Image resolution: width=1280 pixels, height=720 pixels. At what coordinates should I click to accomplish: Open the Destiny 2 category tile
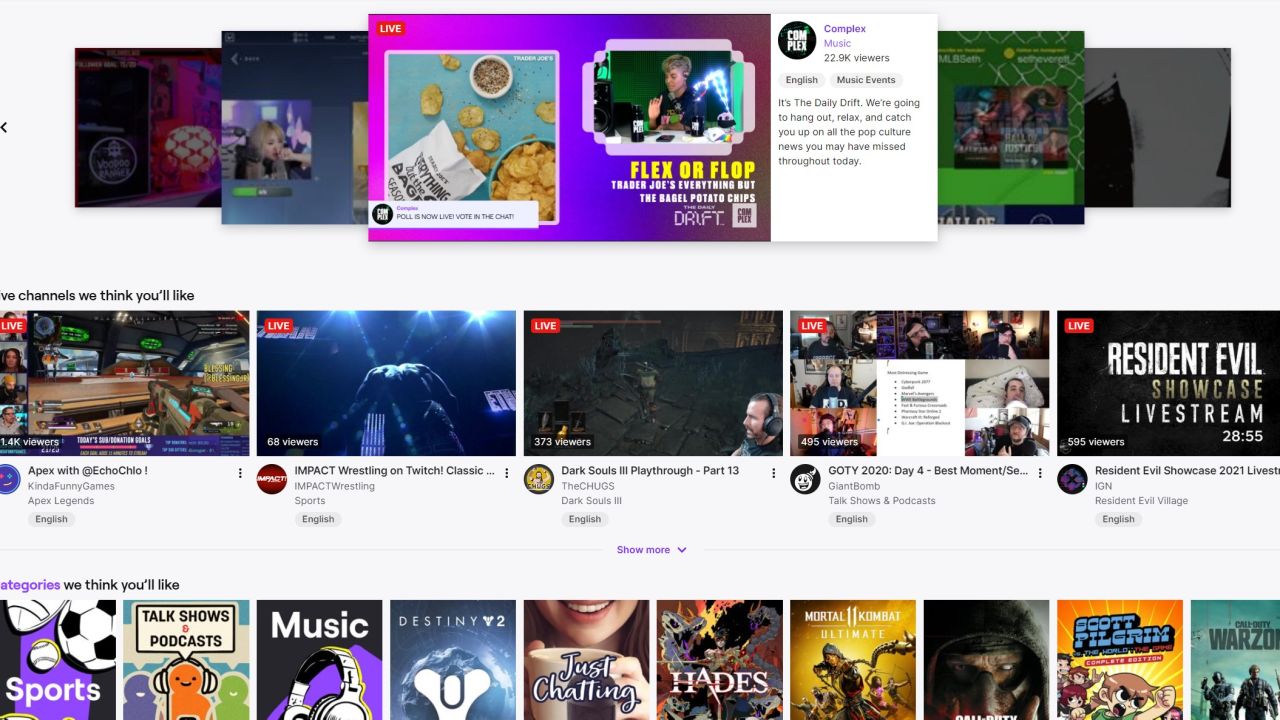click(453, 660)
